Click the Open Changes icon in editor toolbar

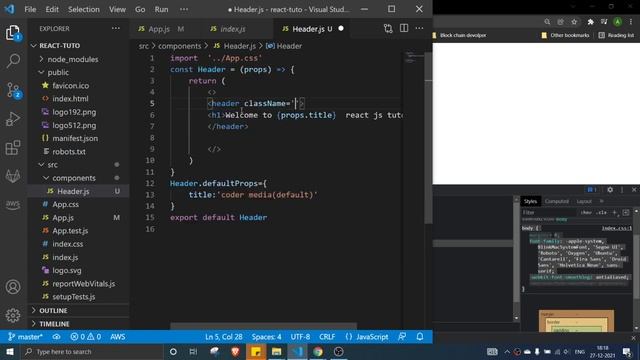(388, 29)
